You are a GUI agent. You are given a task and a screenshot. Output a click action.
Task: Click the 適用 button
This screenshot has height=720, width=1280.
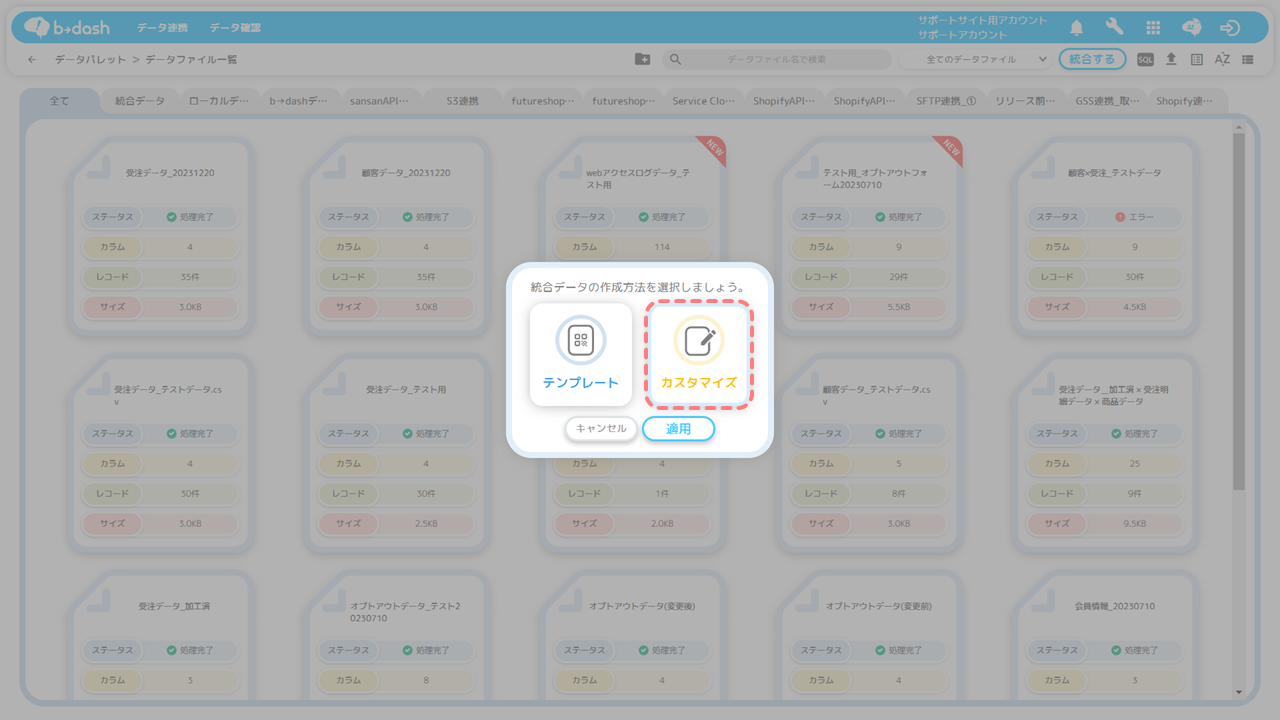coord(679,429)
